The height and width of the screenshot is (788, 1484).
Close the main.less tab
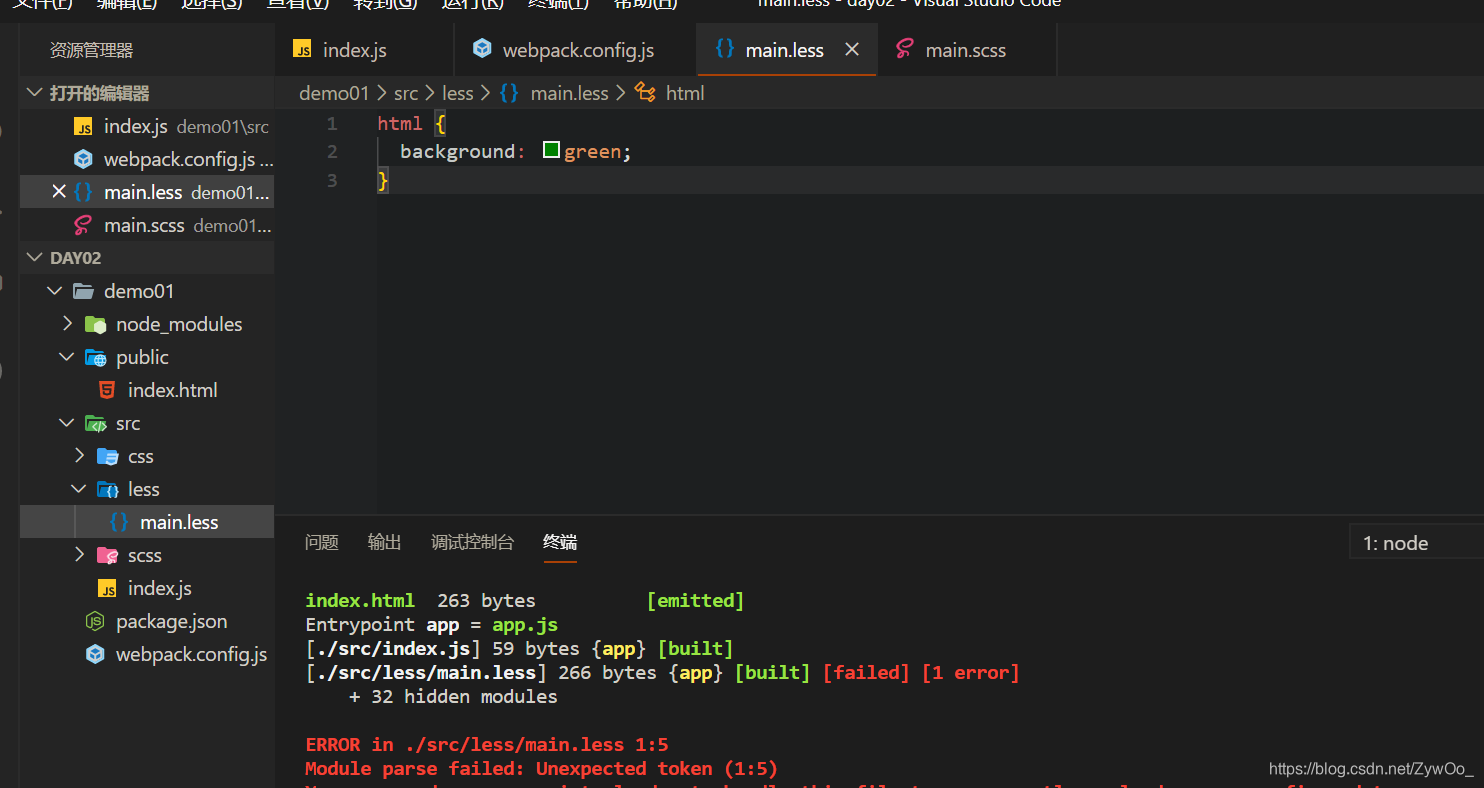coord(852,49)
